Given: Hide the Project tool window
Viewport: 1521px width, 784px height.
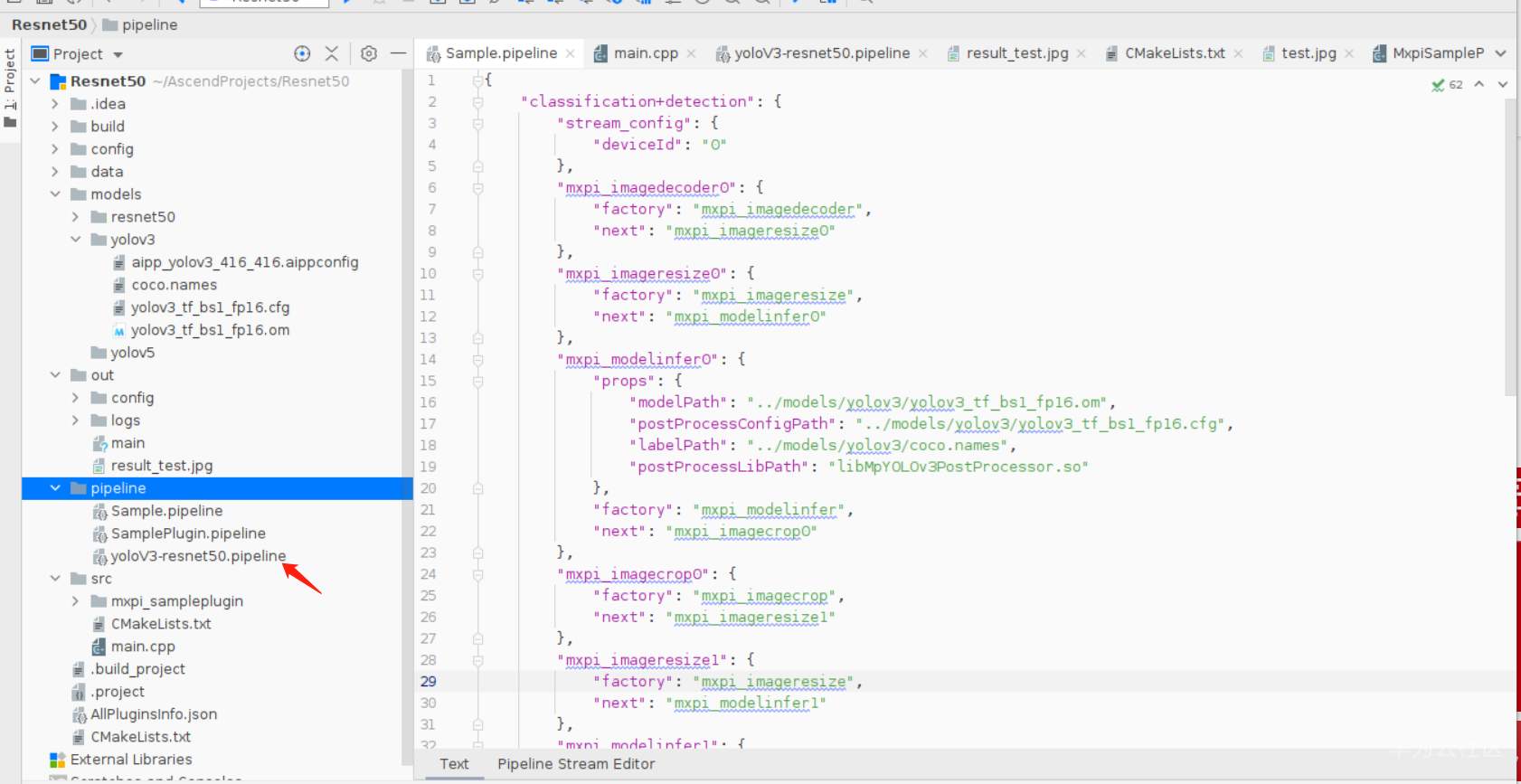Looking at the screenshot, I should (x=398, y=54).
